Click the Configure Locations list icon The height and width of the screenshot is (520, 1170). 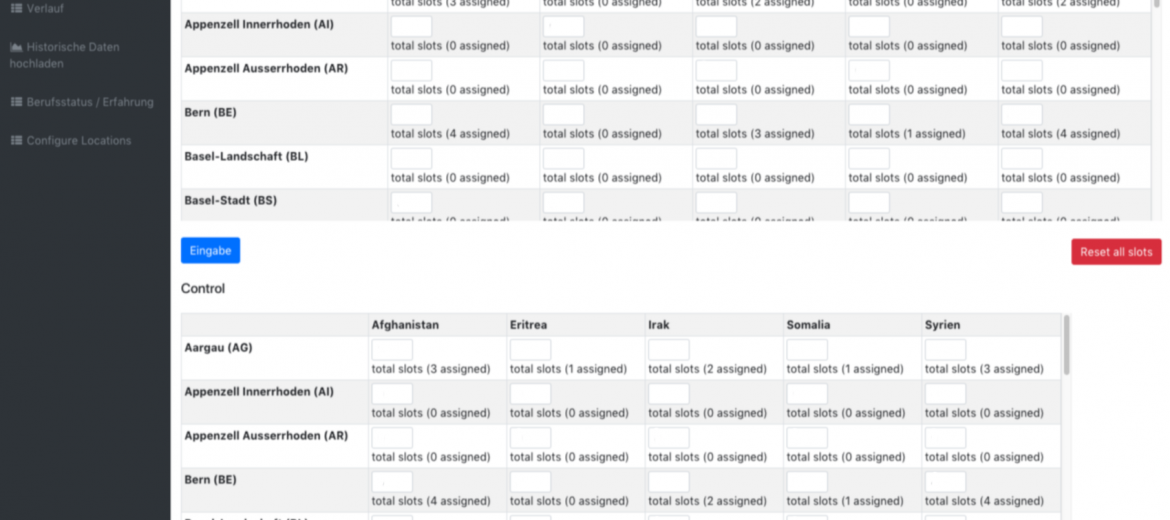16,140
